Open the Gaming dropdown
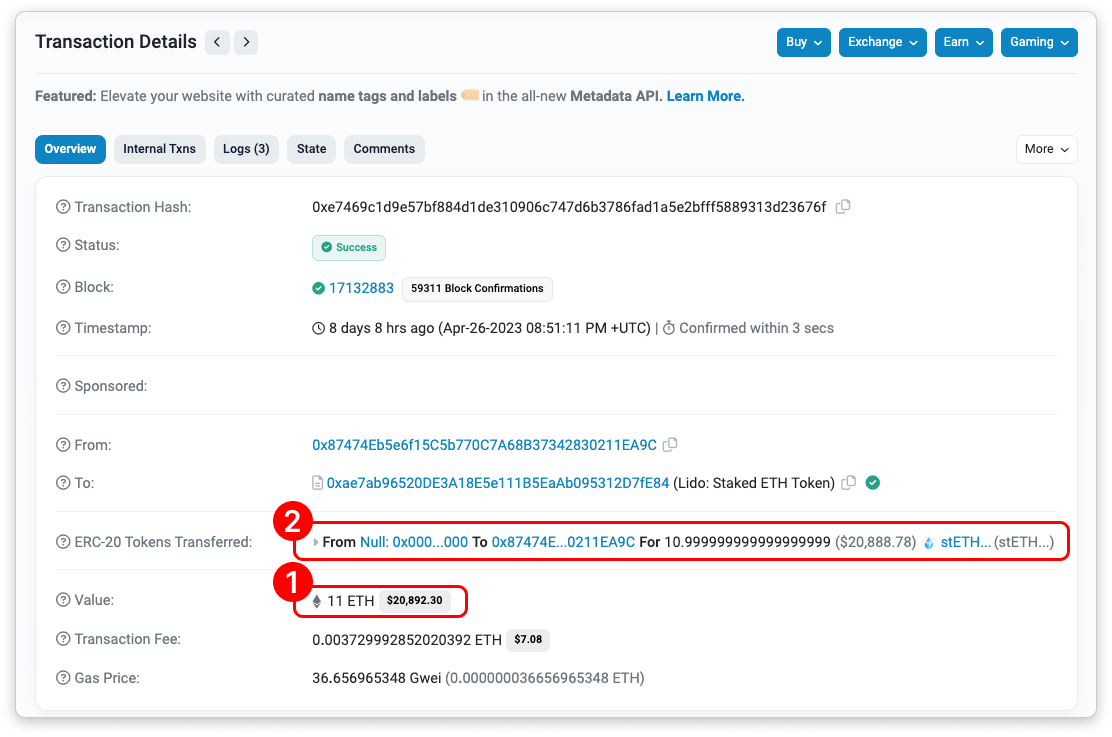The width and height of the screenshot is (1112, 737). point(1038,42)
